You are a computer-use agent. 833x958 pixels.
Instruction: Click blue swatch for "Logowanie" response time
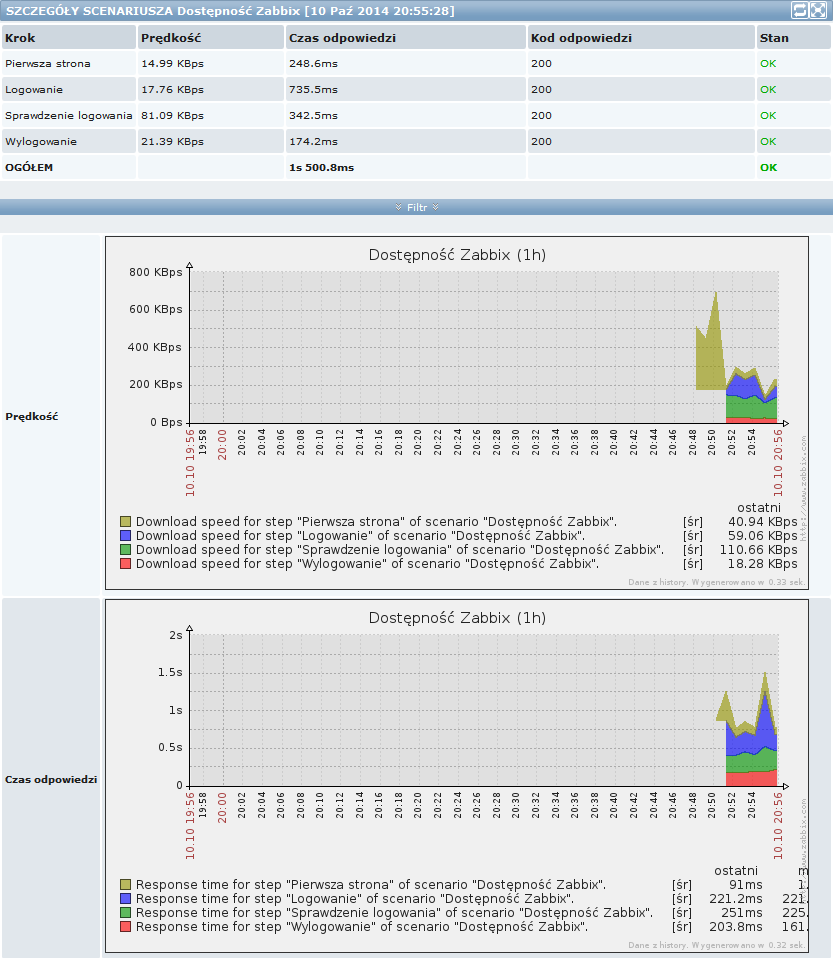(125, 899)
